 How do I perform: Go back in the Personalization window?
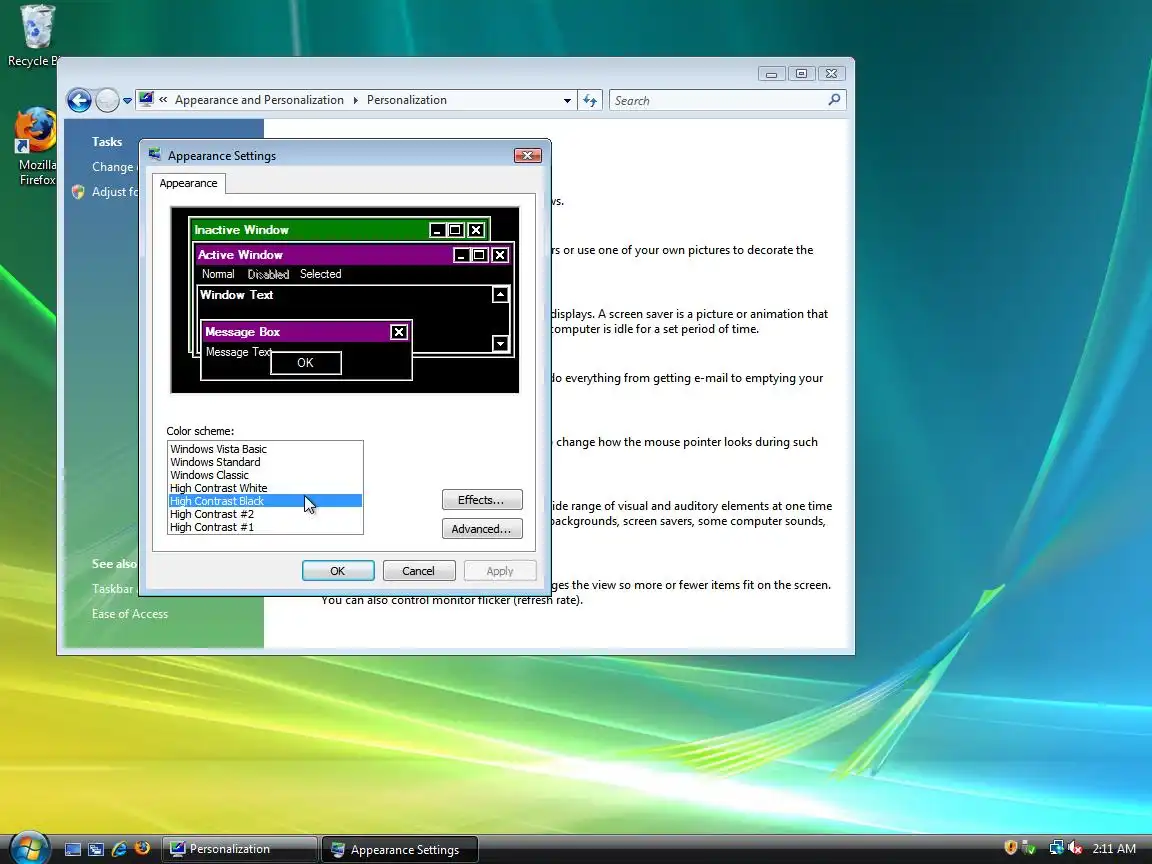(x=79, y=100)
